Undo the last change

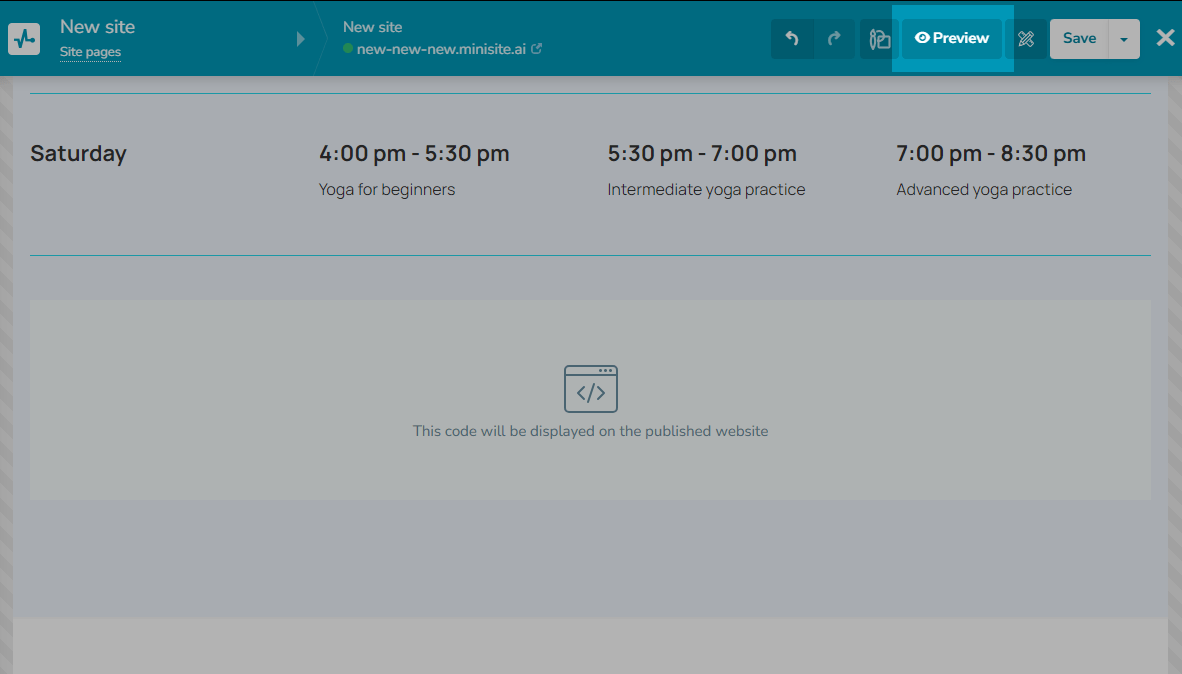(792, 38)
